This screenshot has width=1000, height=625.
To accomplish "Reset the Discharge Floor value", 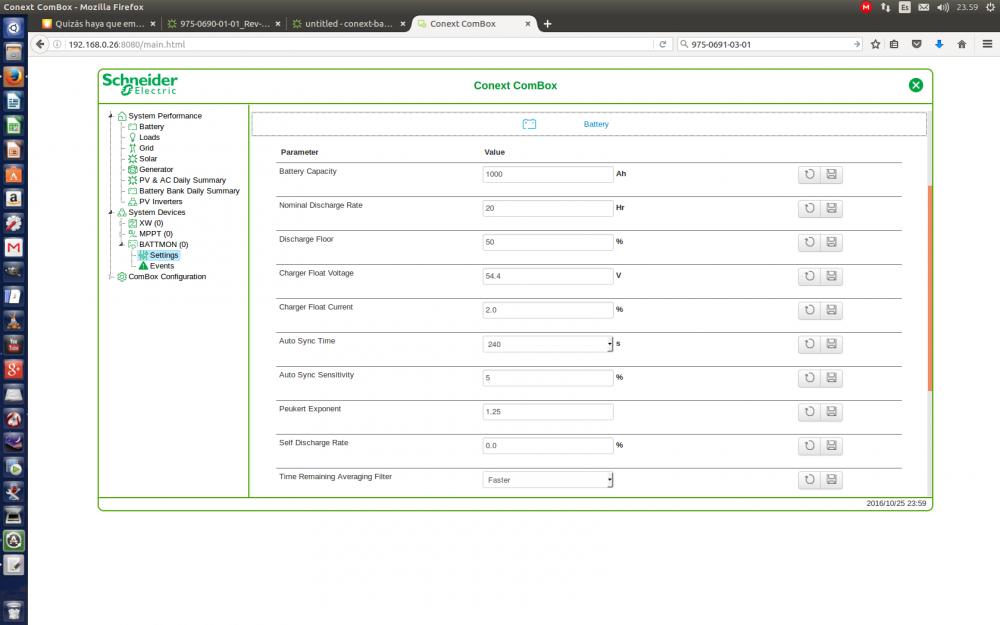I will [809, 242].
